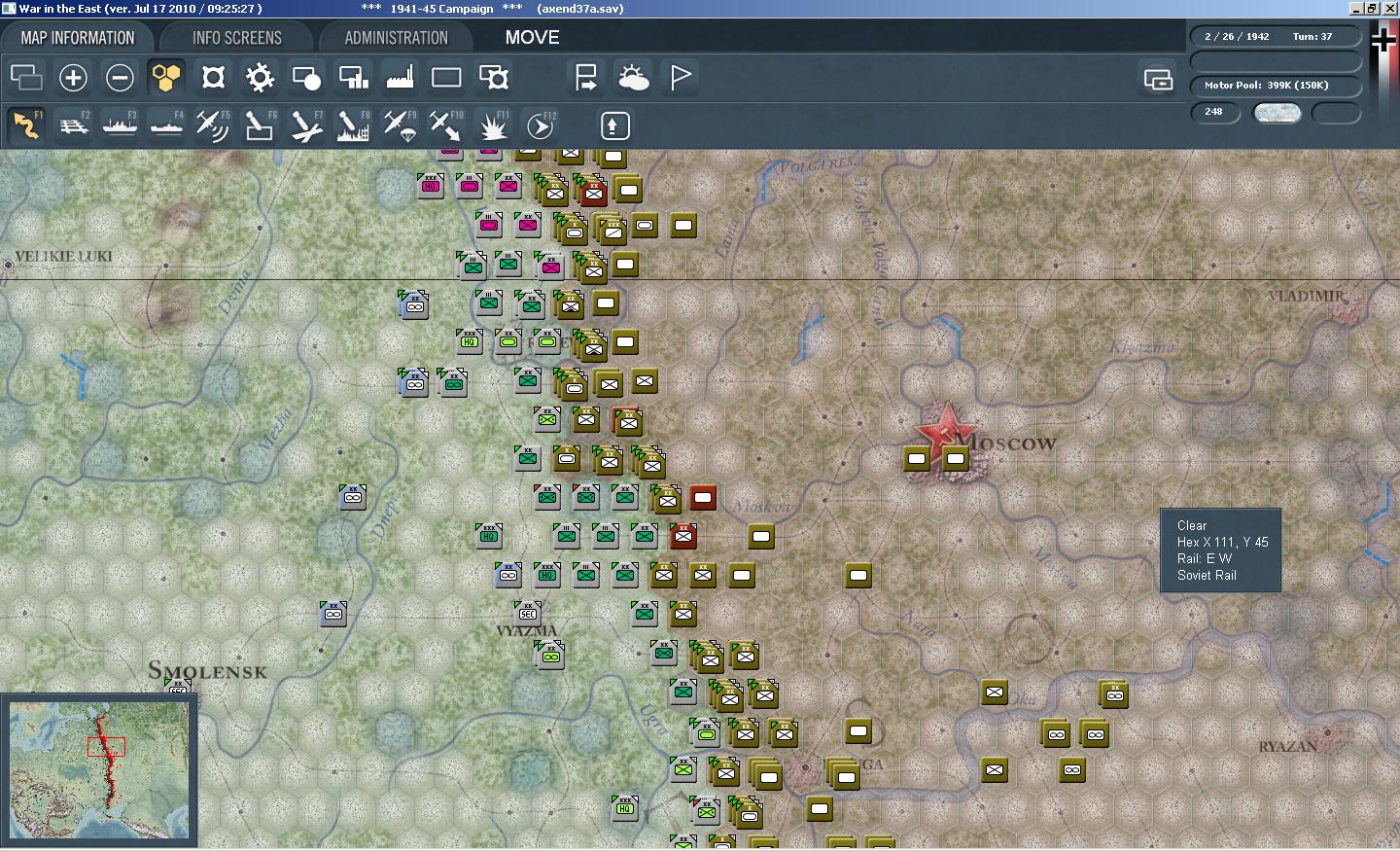This screenshot has height=852, width=1400.
Task: Click the up-arrow square button
Action: [614, 125]
